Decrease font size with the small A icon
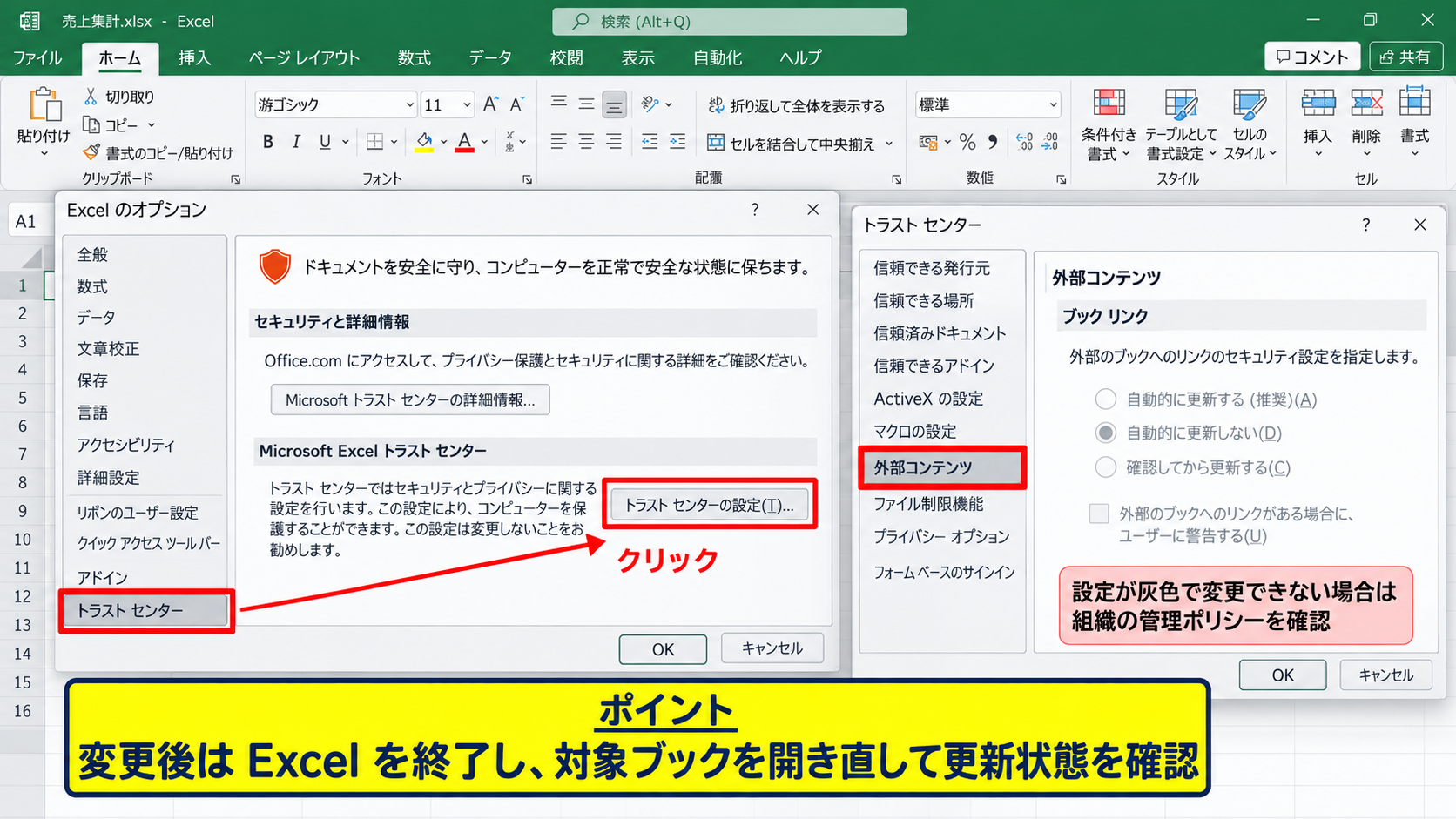Image resolution: width=1456 pixels, height=819 pixels. click(517, 104)
